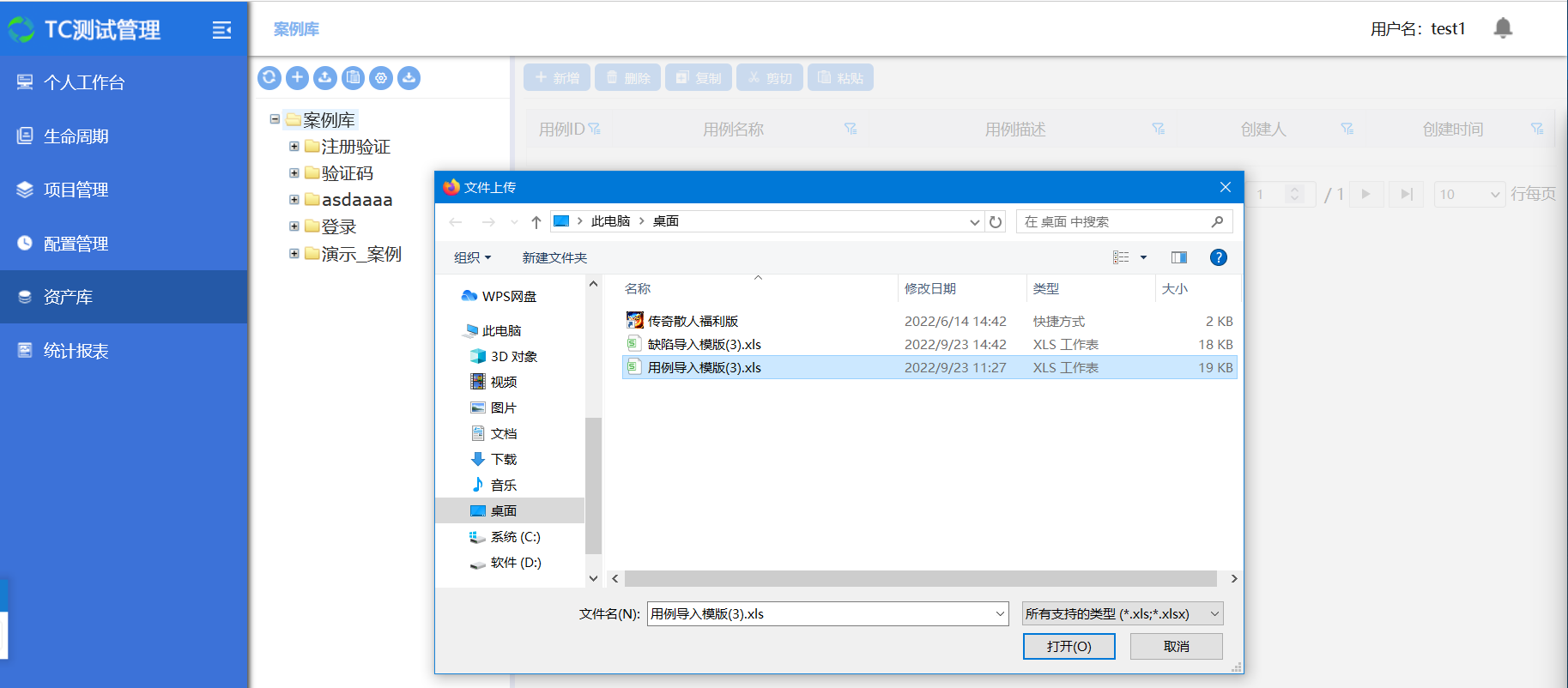The image size is (1568, 688).
Task: Expand the 验证码 folder node
Action: coord(294,173)
